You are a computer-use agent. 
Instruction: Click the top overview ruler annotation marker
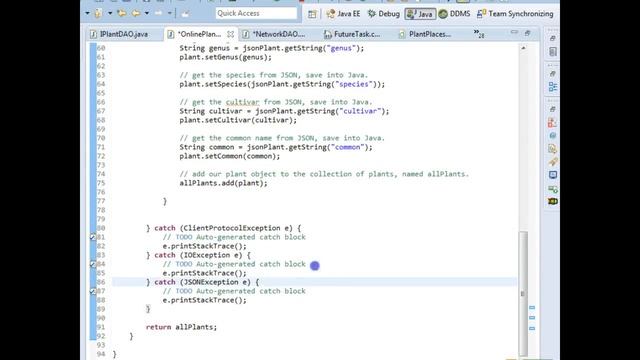coord(532,308)
